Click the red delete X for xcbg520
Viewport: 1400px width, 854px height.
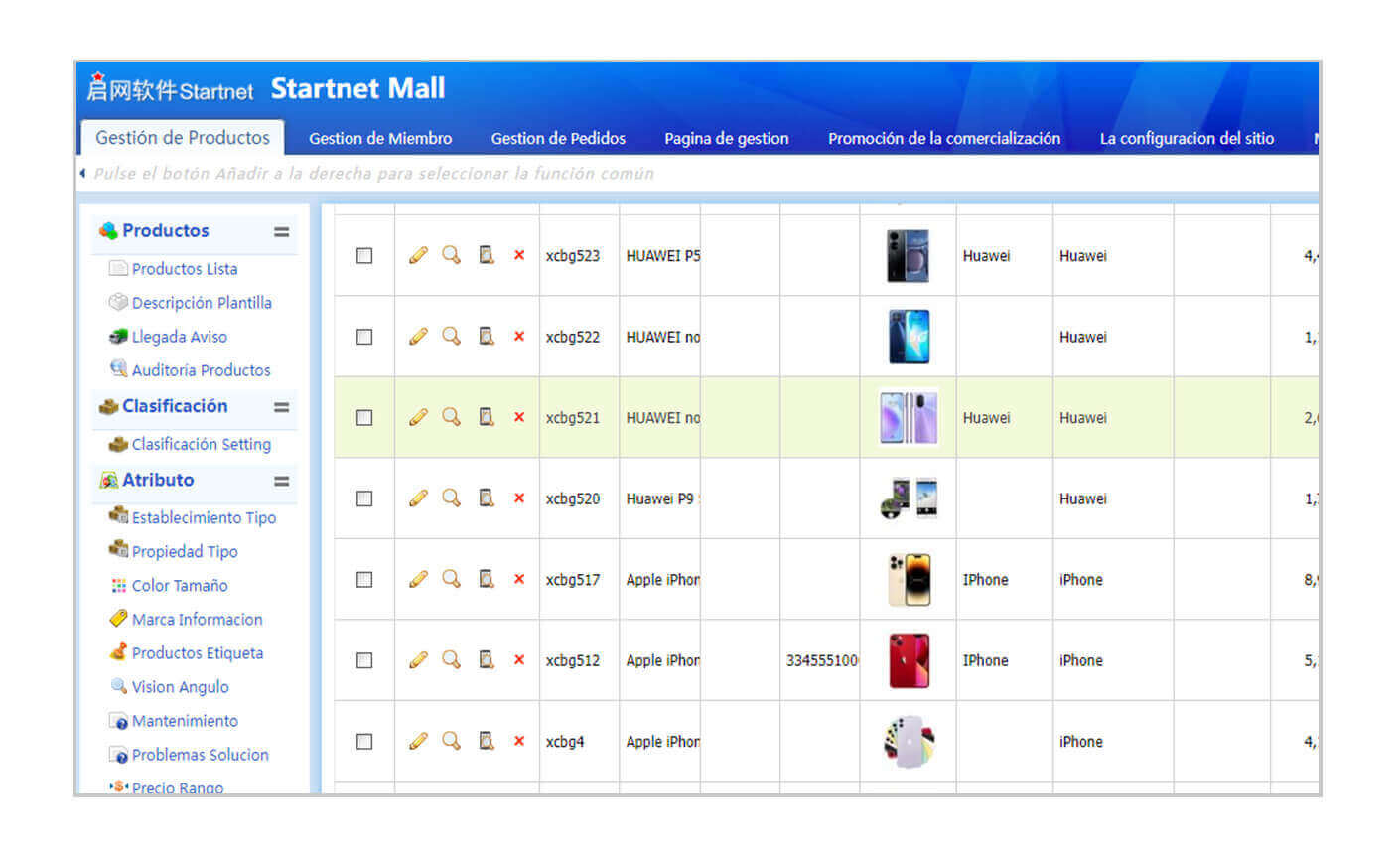click(519, 498)
